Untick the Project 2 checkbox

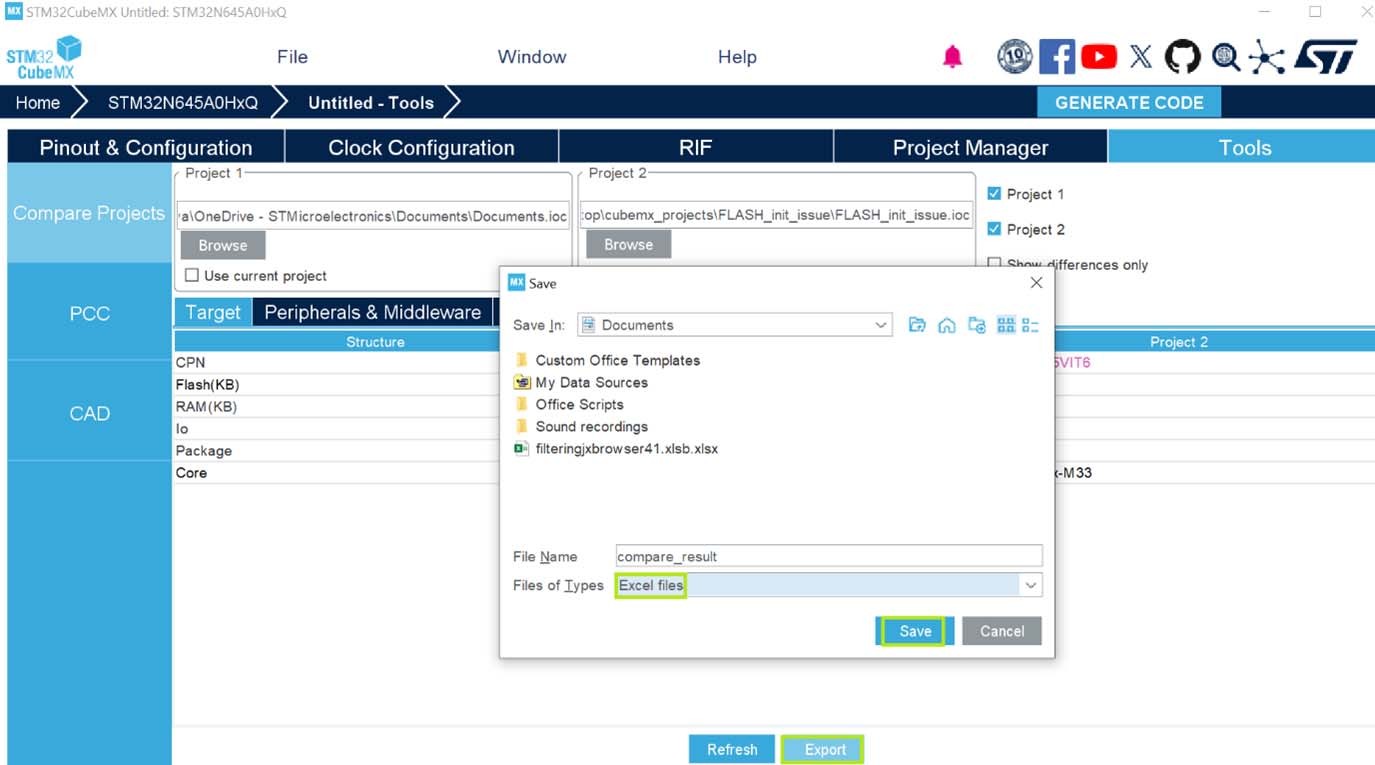(994, 229)
